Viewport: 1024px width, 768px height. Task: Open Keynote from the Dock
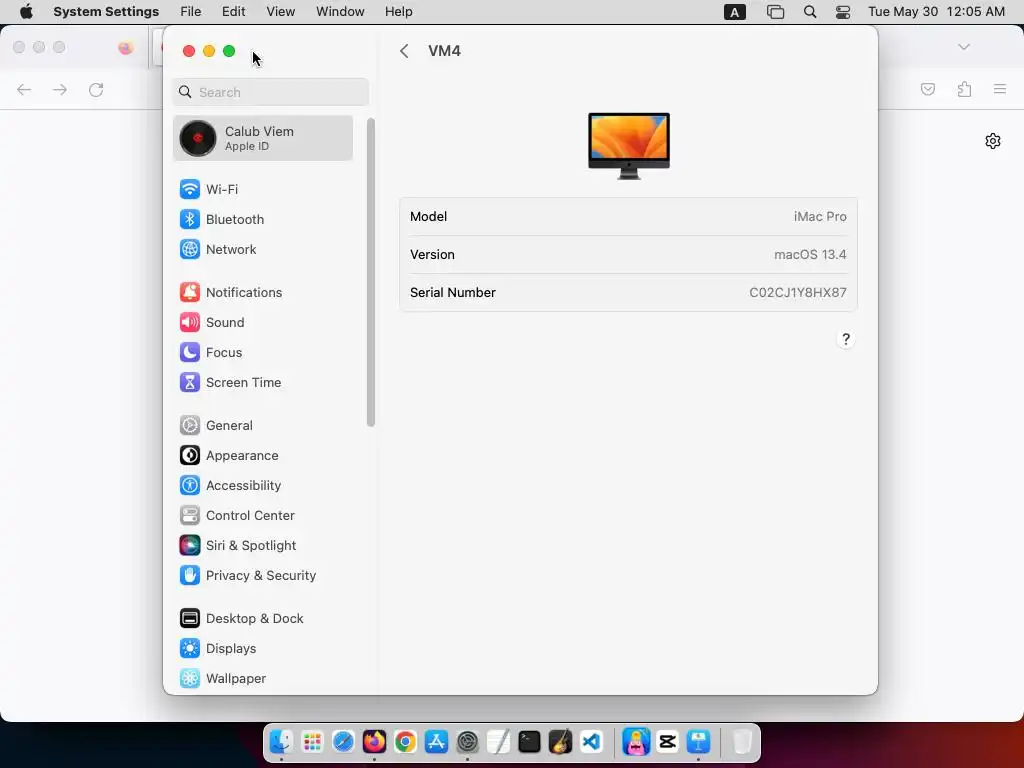698,742
